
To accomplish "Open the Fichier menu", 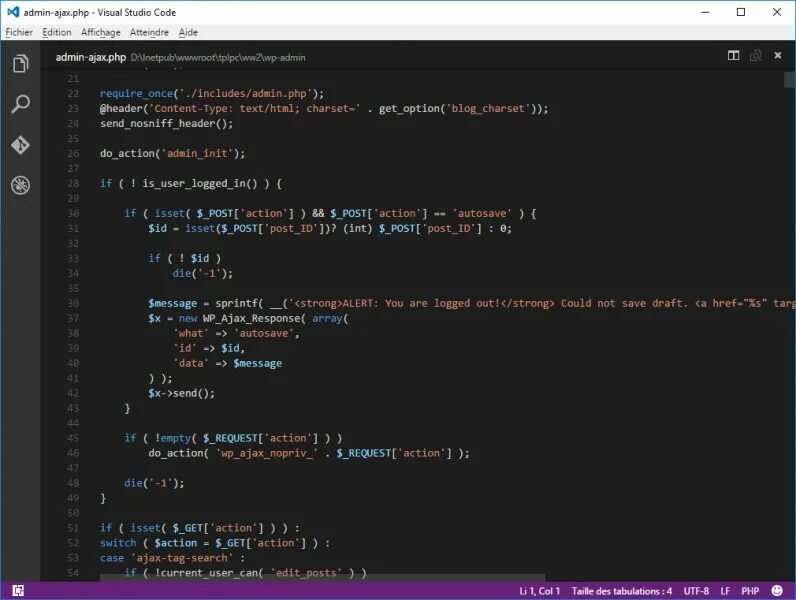I will (19, 32).
